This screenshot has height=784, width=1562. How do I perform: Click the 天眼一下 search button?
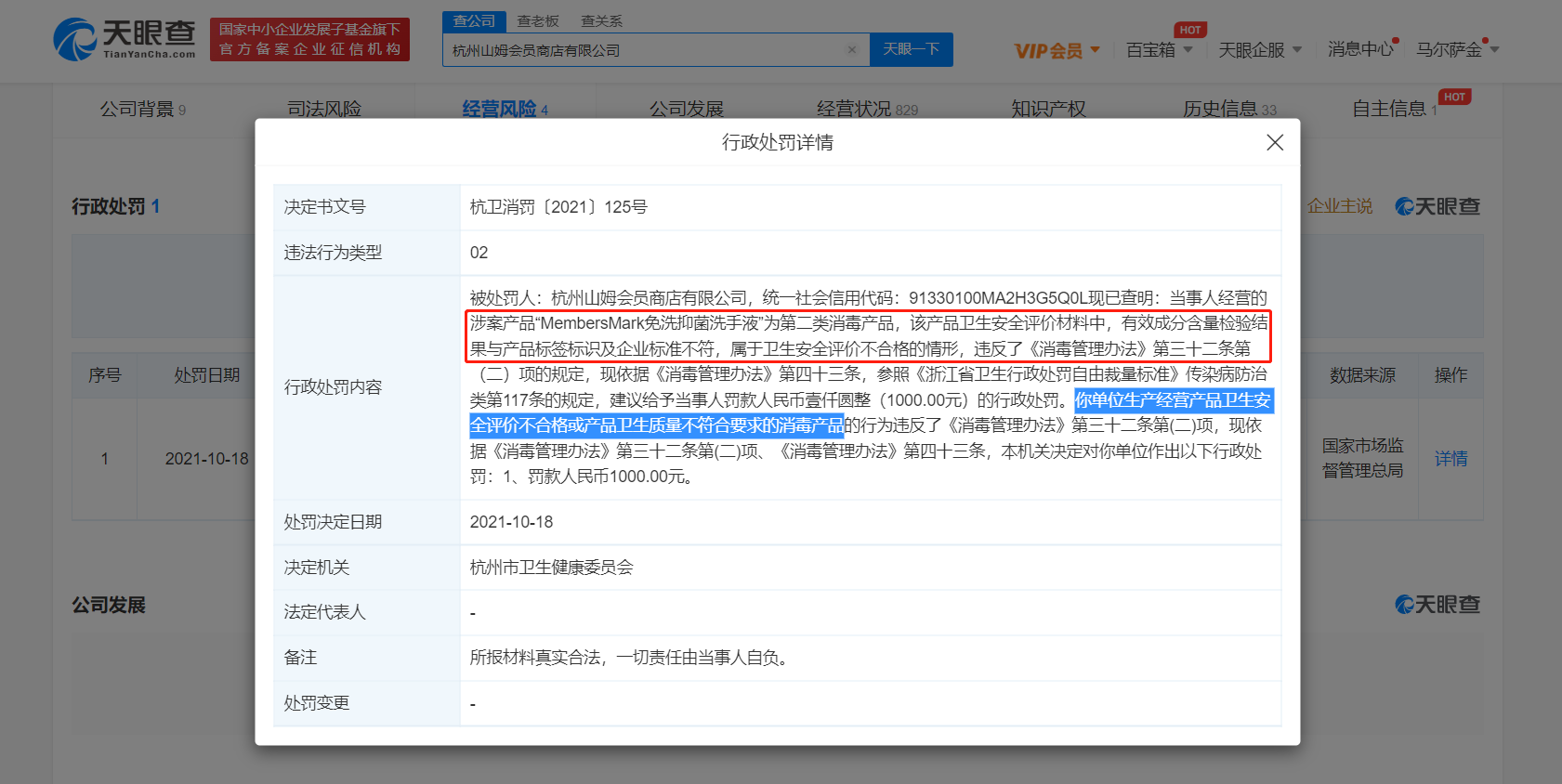click(x=912, y=49)
